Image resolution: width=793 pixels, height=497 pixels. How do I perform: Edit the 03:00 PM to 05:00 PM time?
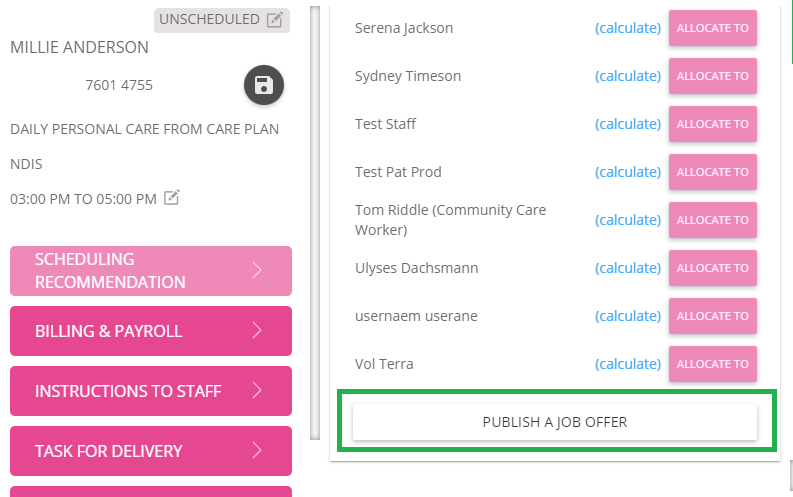click(x=172, y=197)
